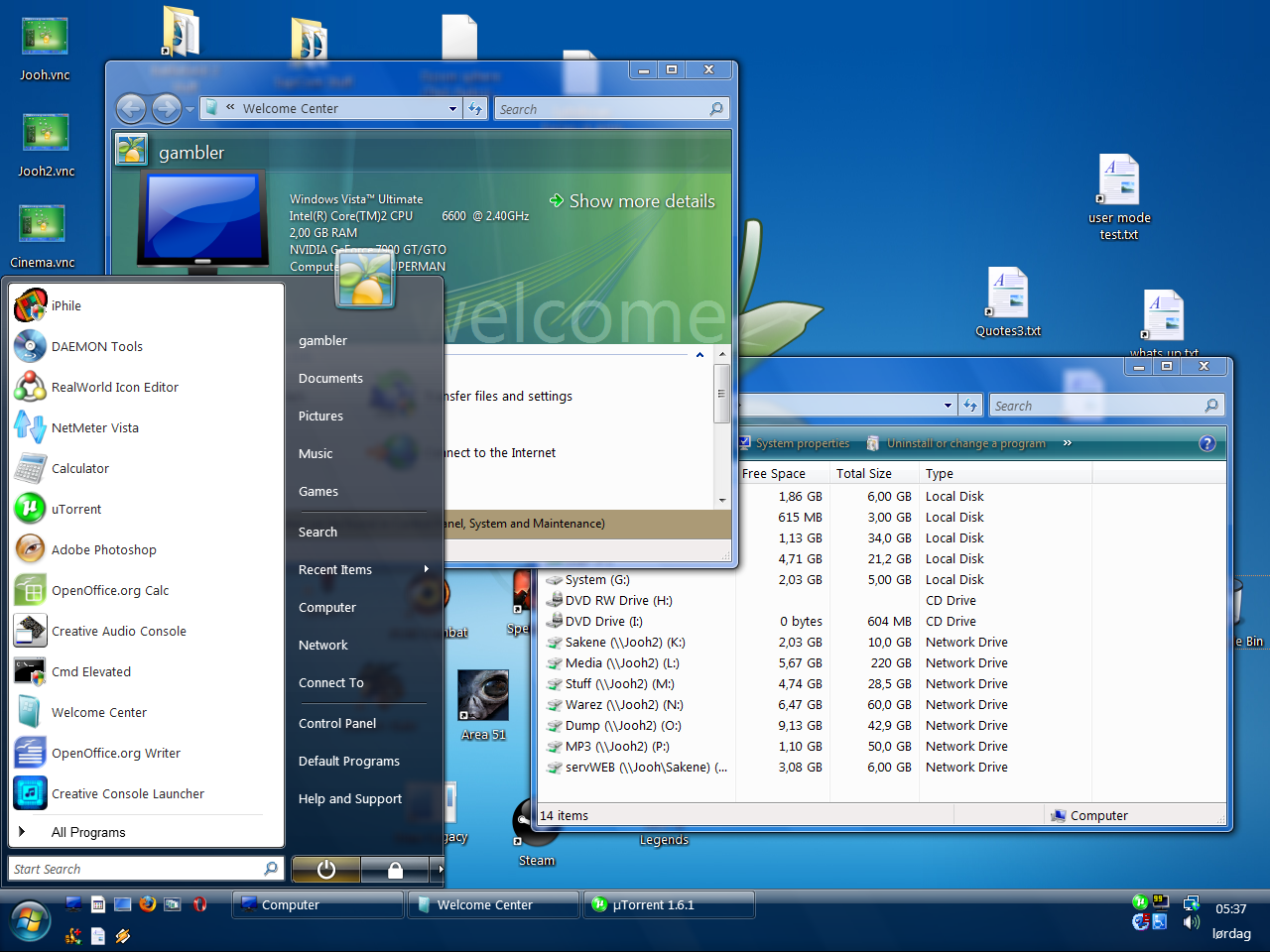Open Music from the Start menu
1270x952 pixels.
(x=316, y=453)
